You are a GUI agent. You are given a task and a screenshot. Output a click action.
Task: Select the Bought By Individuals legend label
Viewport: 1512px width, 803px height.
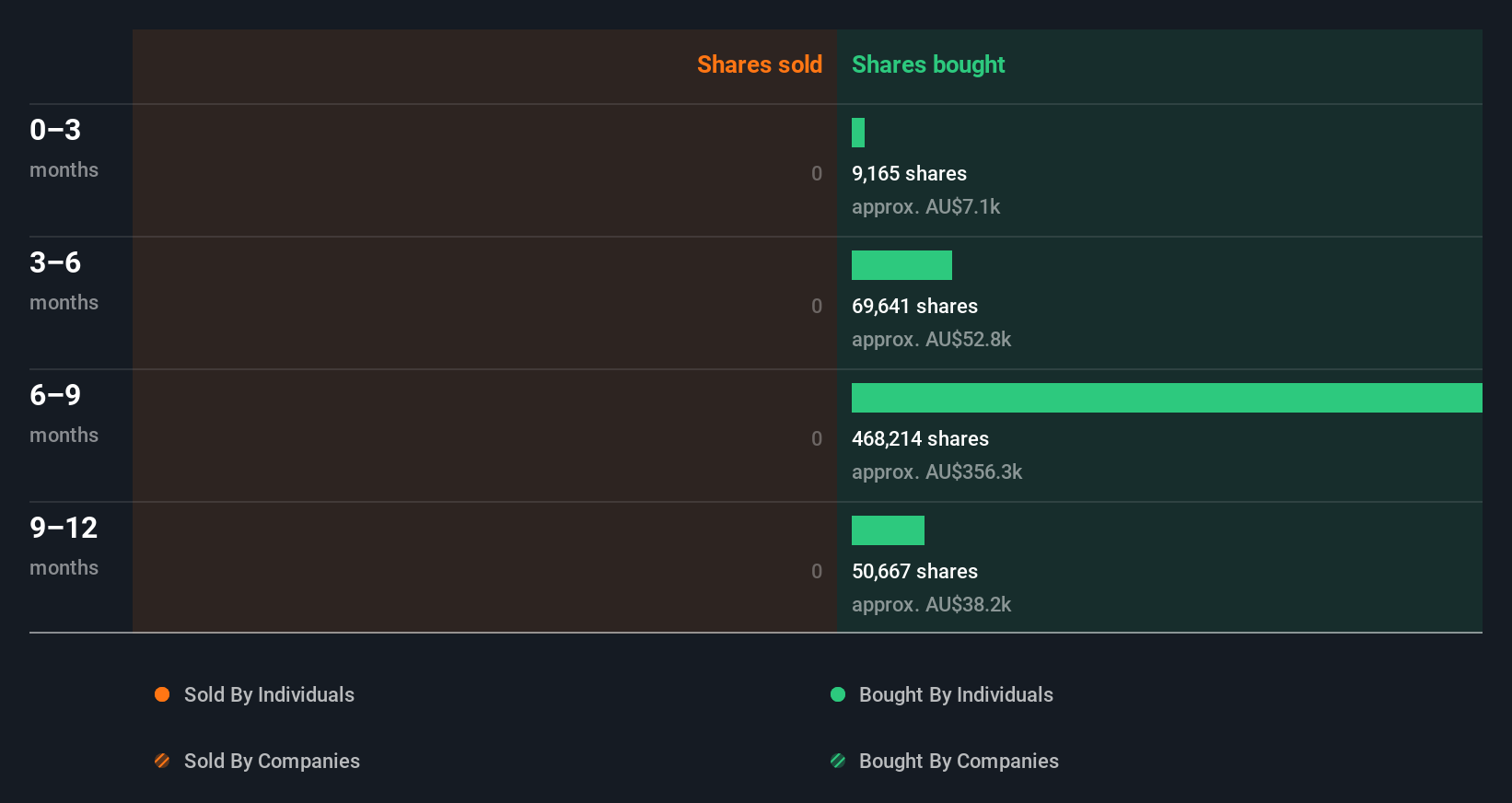coord(956,695)
